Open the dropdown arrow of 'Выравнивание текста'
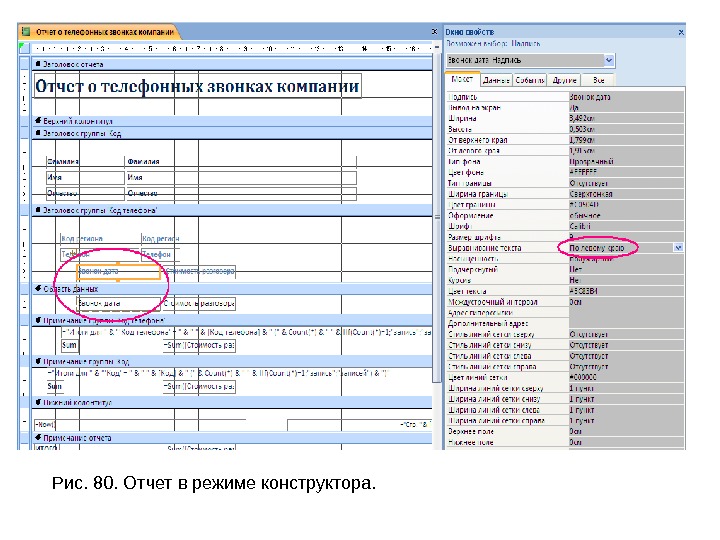720x540 pixels. 678,248
